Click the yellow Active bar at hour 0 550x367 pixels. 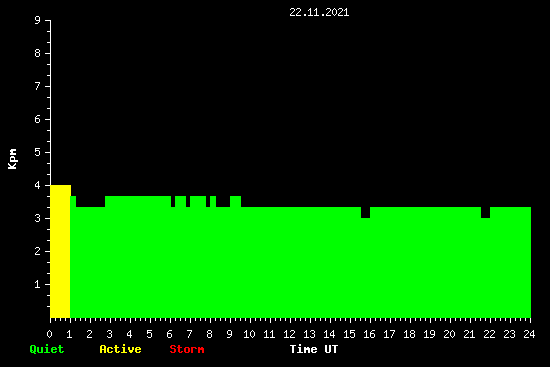tap(60, 251)
